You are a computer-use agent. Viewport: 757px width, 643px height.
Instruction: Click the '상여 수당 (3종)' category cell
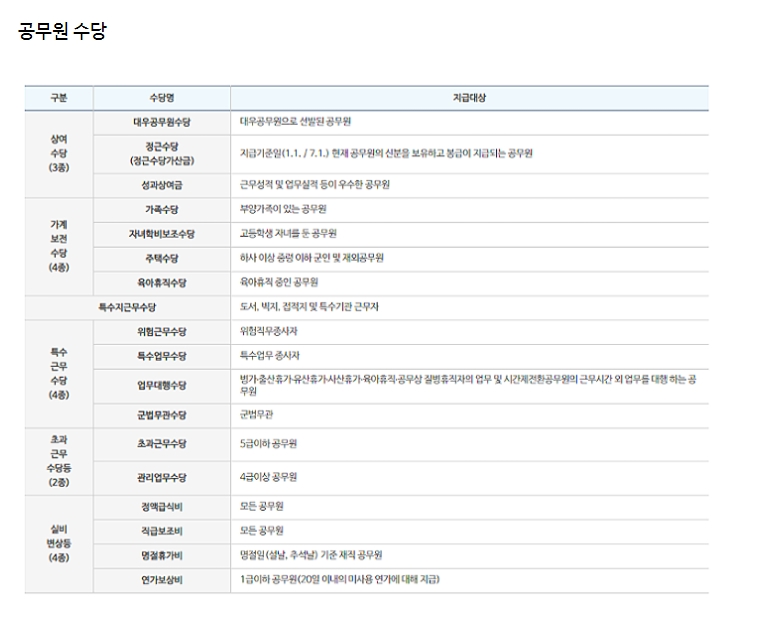pos(59,154)
